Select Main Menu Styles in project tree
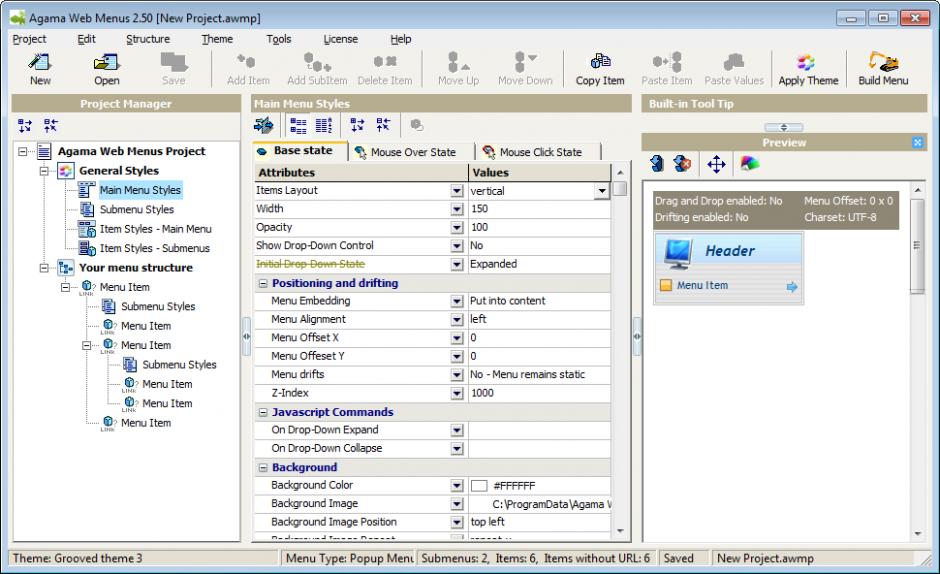 coord(140,190)
